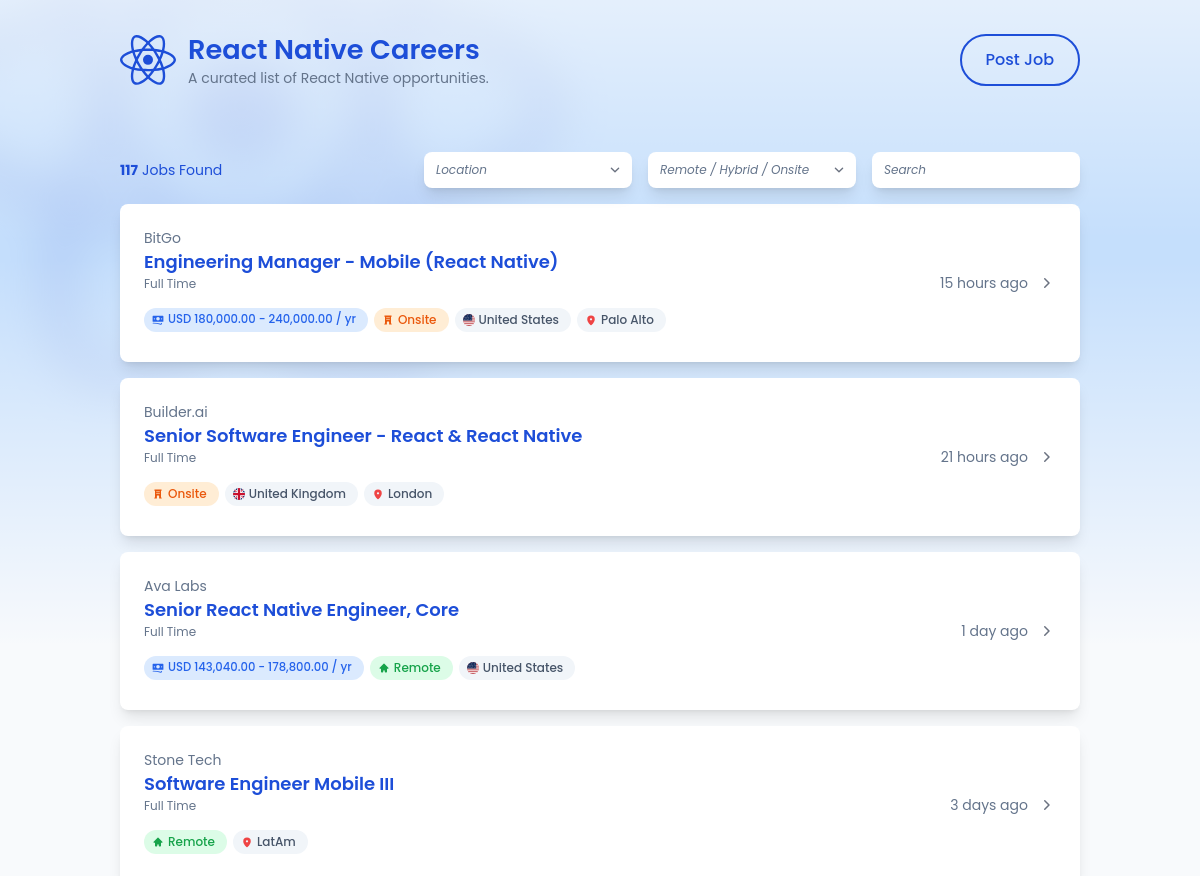The image size is (1200, 876).
Task: Click the 3 days ago timestamp
Action: 989,805
